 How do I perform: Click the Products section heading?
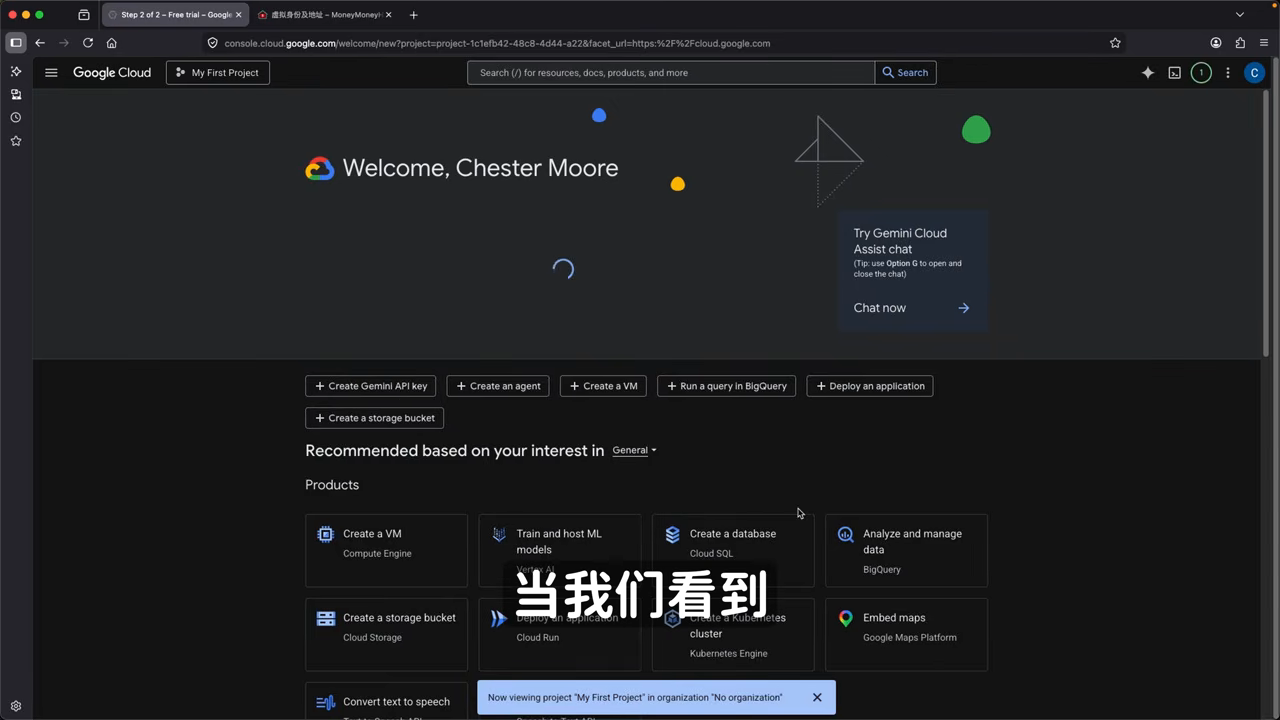332,485
